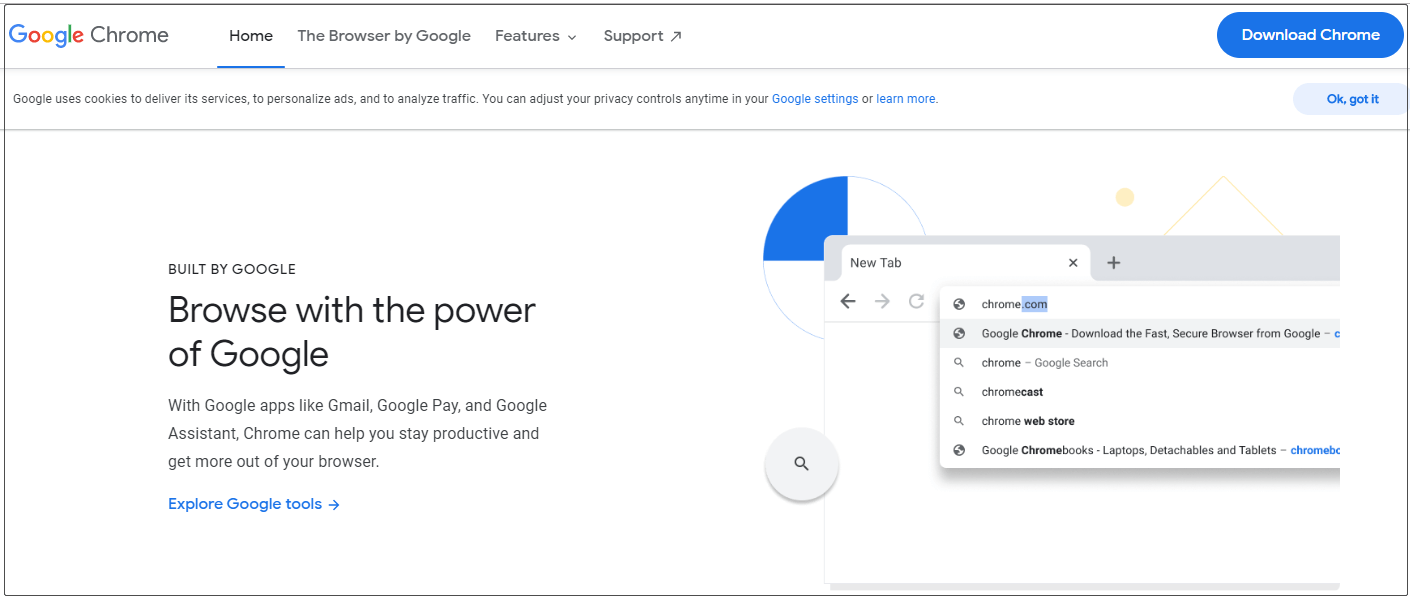Viewport: 1410px width, 599px height.
Task: Close the New Tab tab in illustration
Action: click(x=1073, y=263)
